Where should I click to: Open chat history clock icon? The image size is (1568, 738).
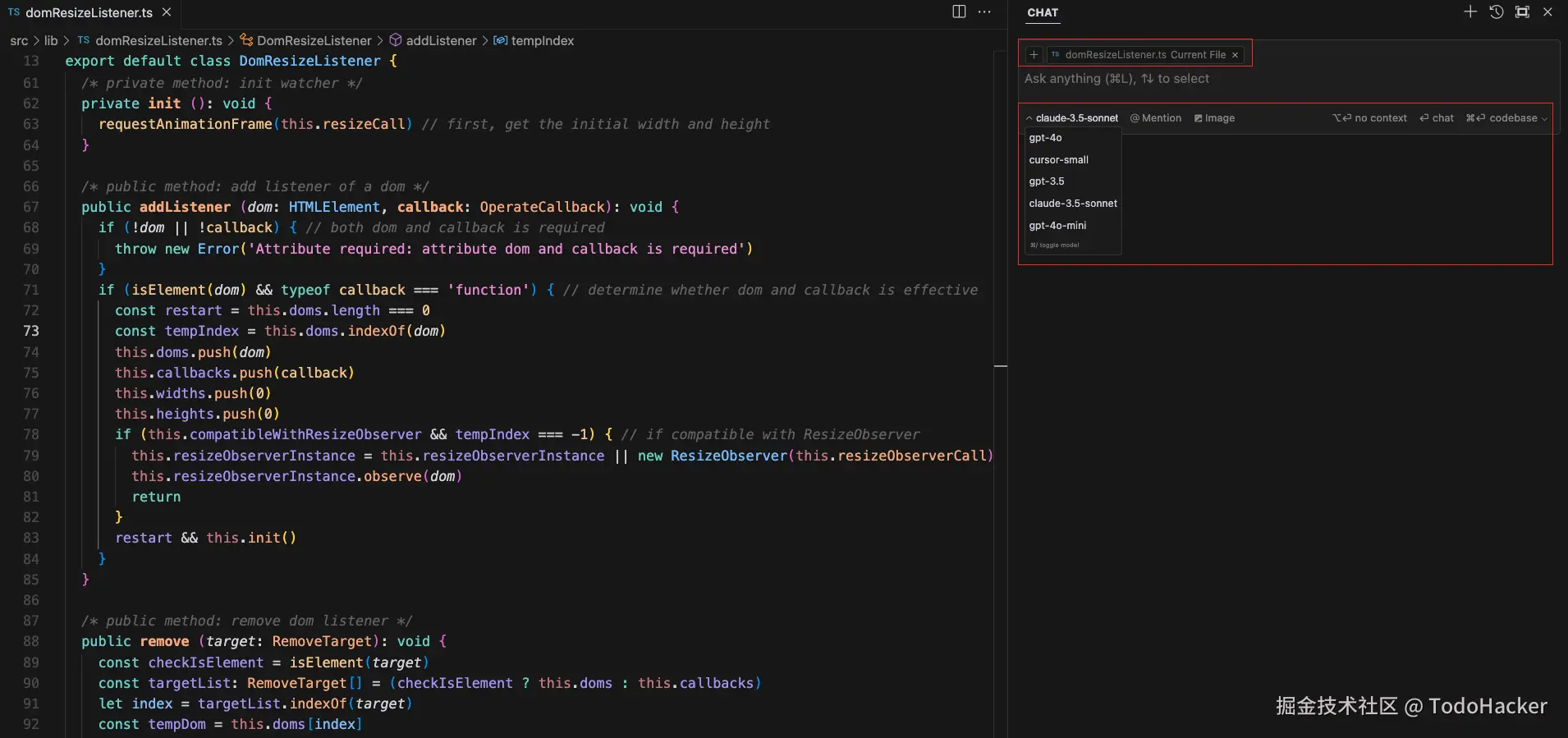tap(1496, 11)
